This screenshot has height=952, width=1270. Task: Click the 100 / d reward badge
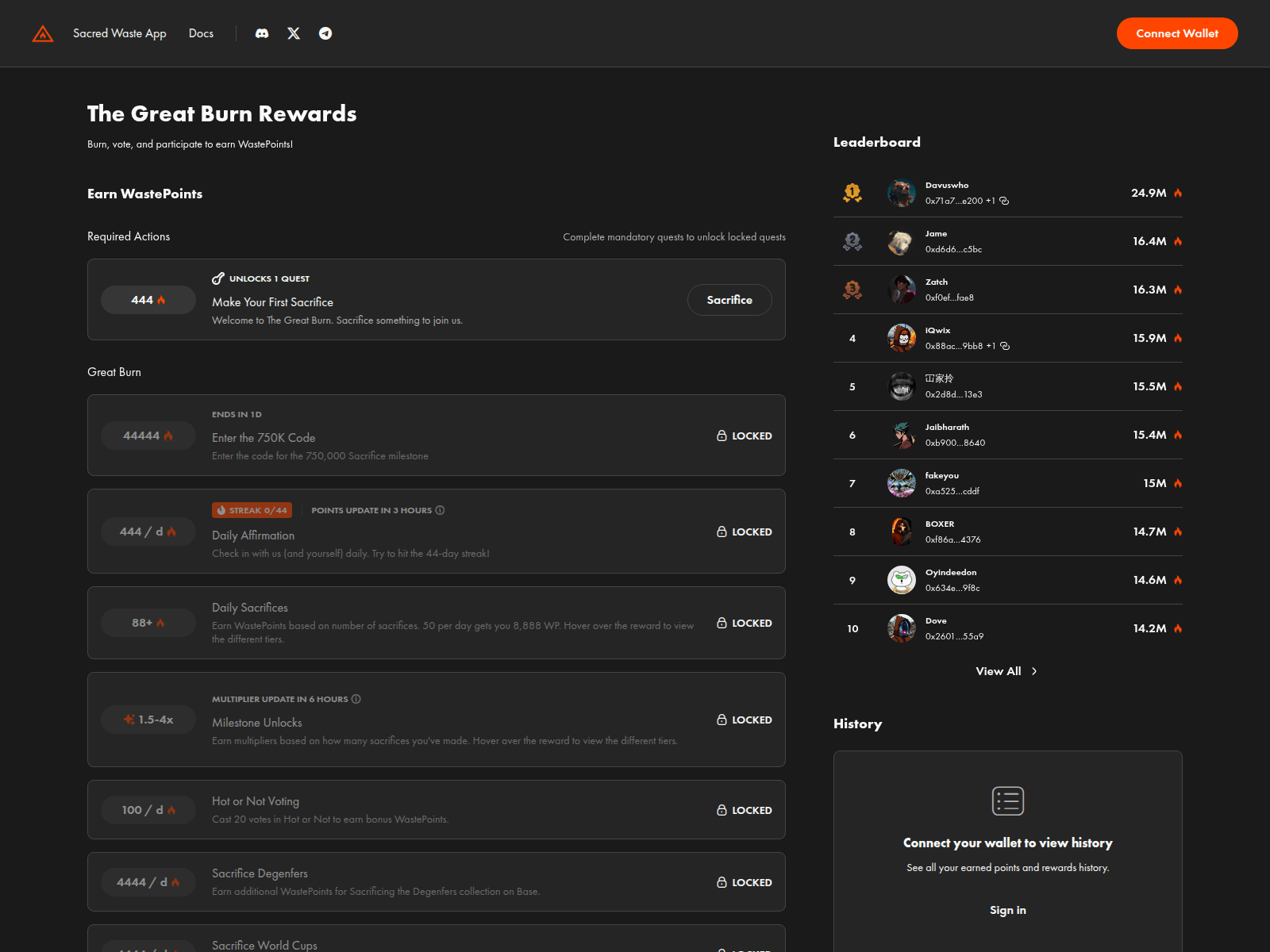pyautogui.click(x=148, y=810)
